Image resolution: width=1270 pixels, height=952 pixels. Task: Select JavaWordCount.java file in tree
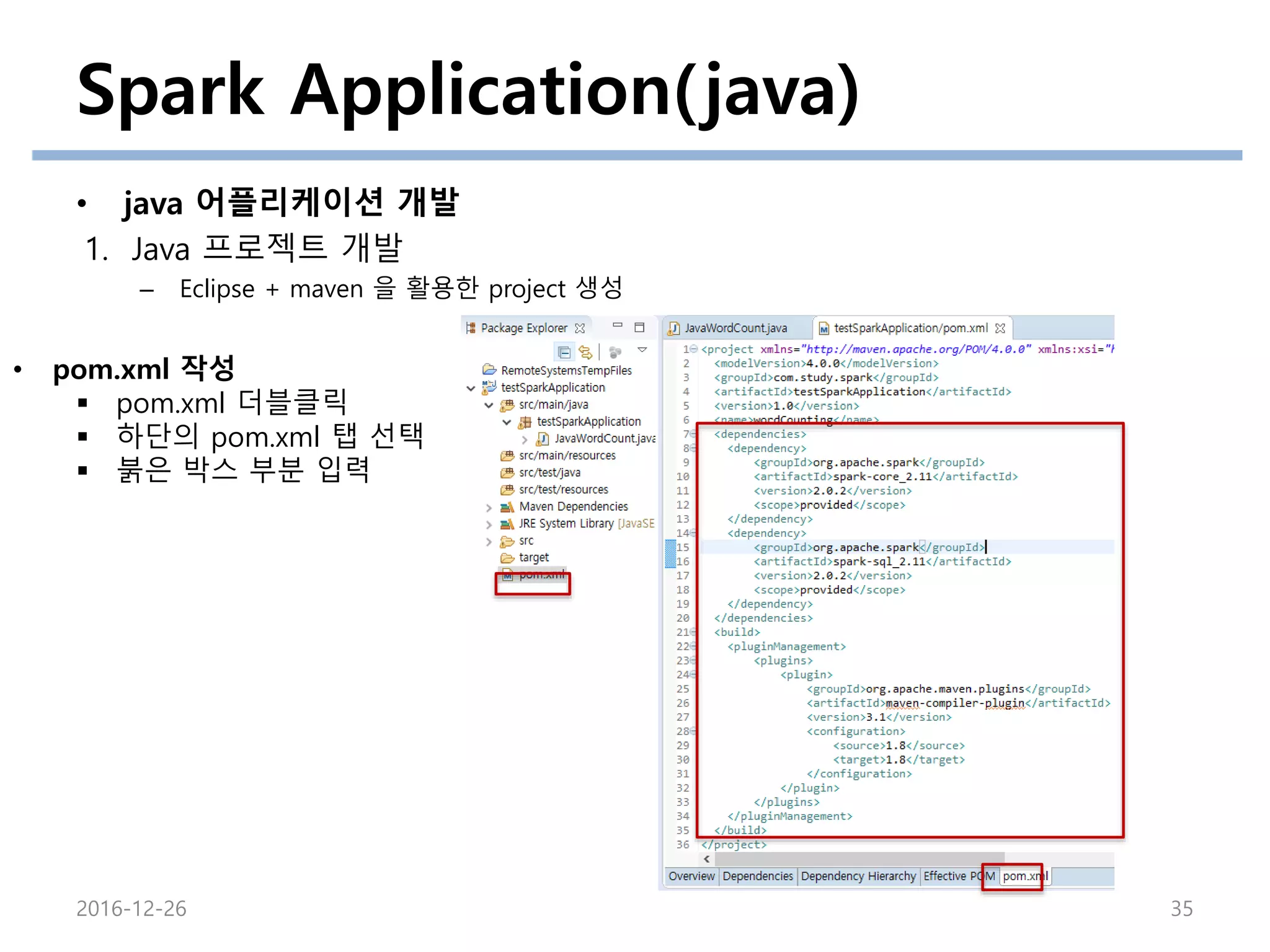[x=604, y=439]
